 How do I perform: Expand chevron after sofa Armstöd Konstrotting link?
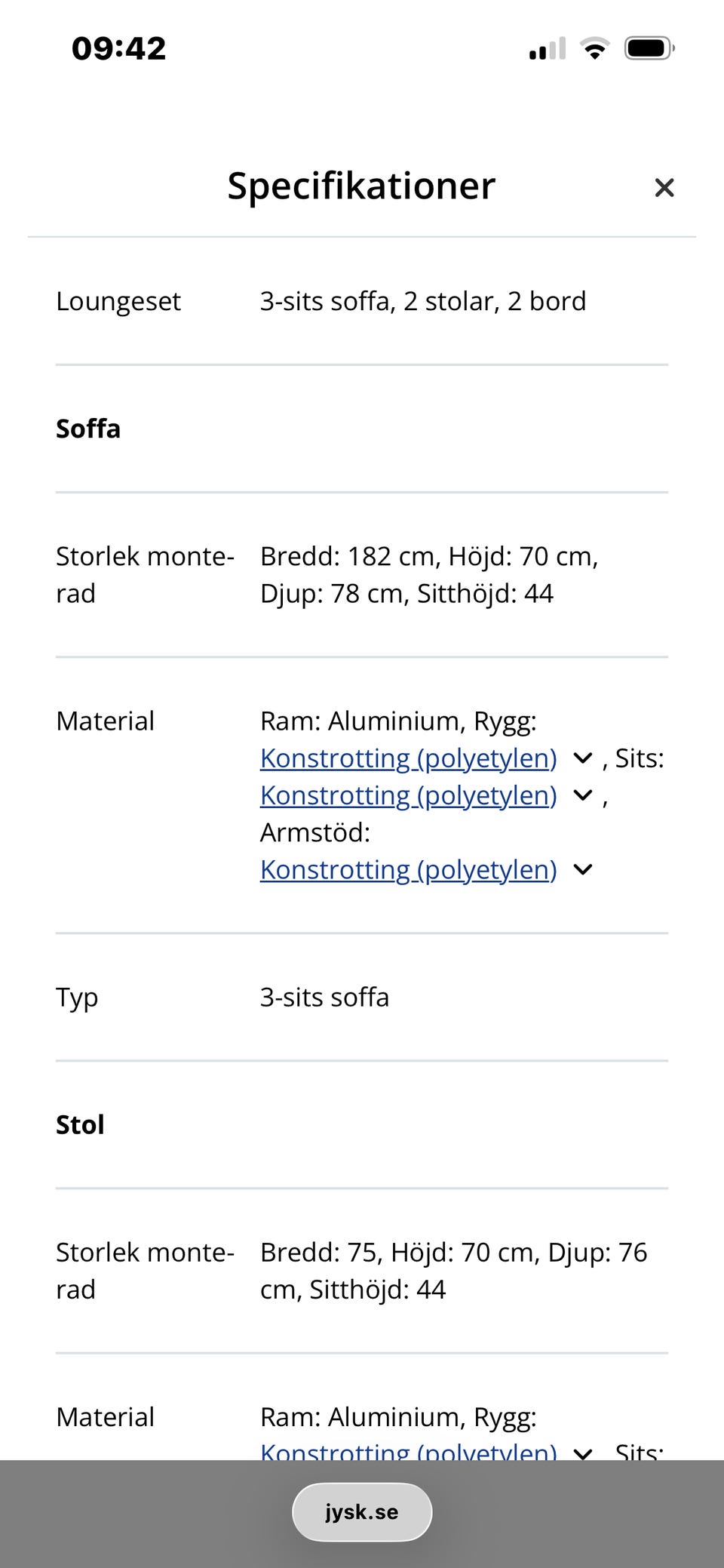tap(583, 870)
